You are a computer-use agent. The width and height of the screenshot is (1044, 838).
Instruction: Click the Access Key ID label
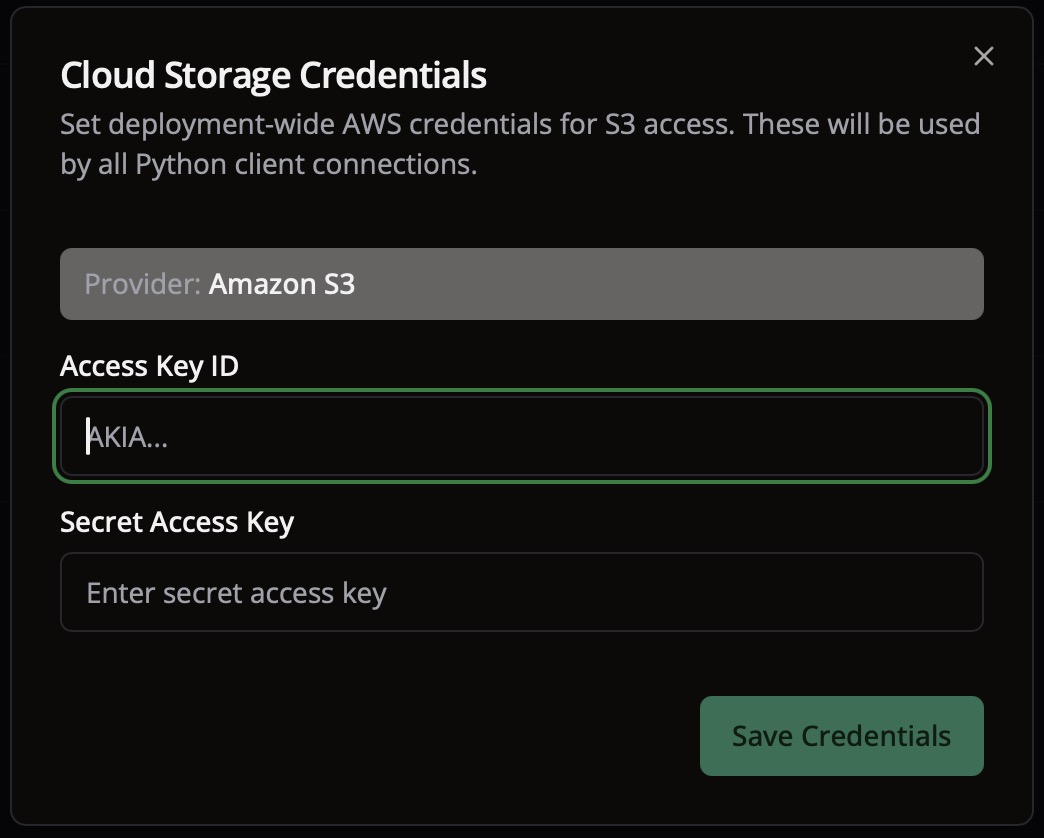pos(147,365)
